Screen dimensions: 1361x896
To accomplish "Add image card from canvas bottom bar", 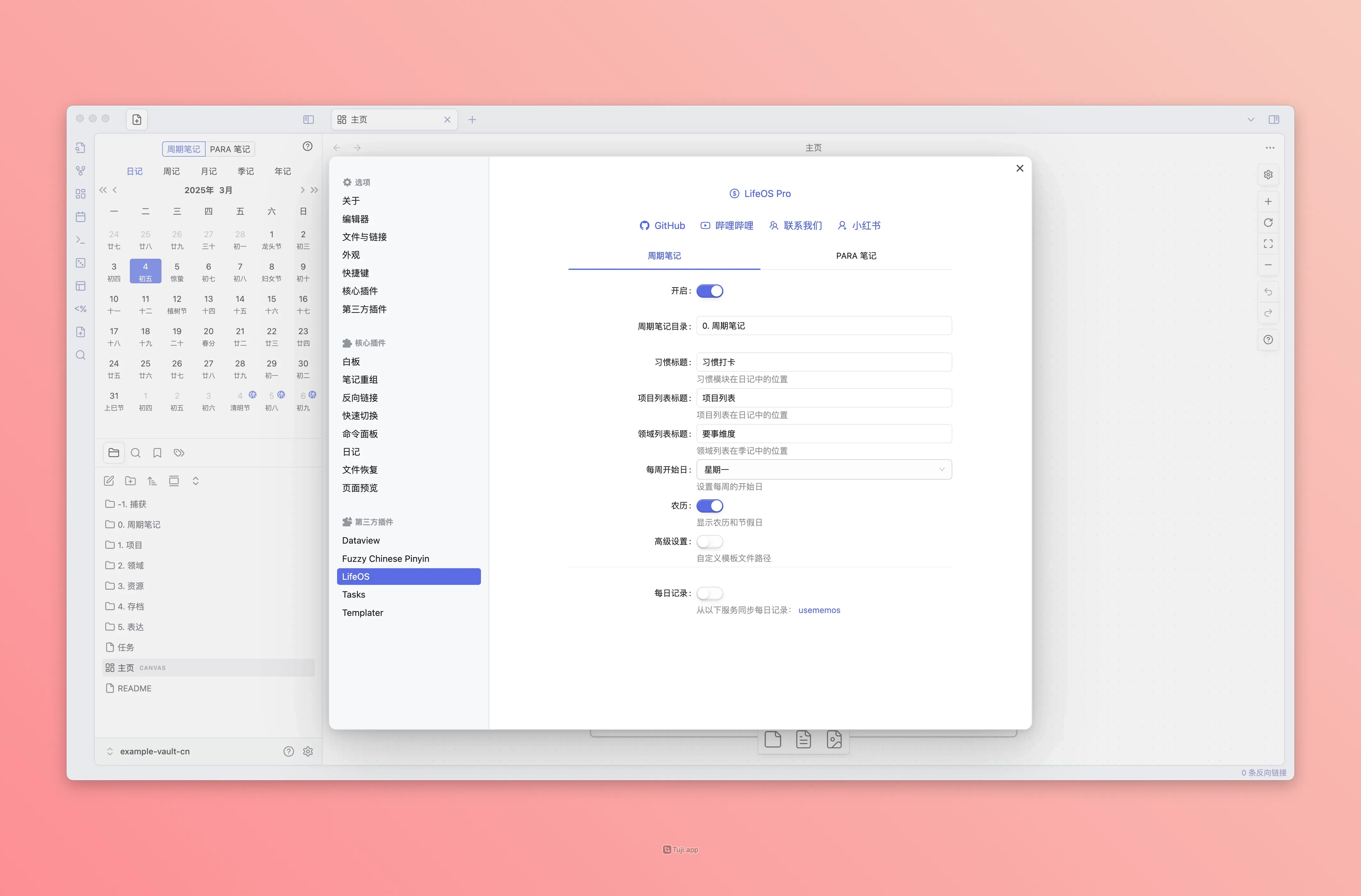I will click(x=834, y=739).
